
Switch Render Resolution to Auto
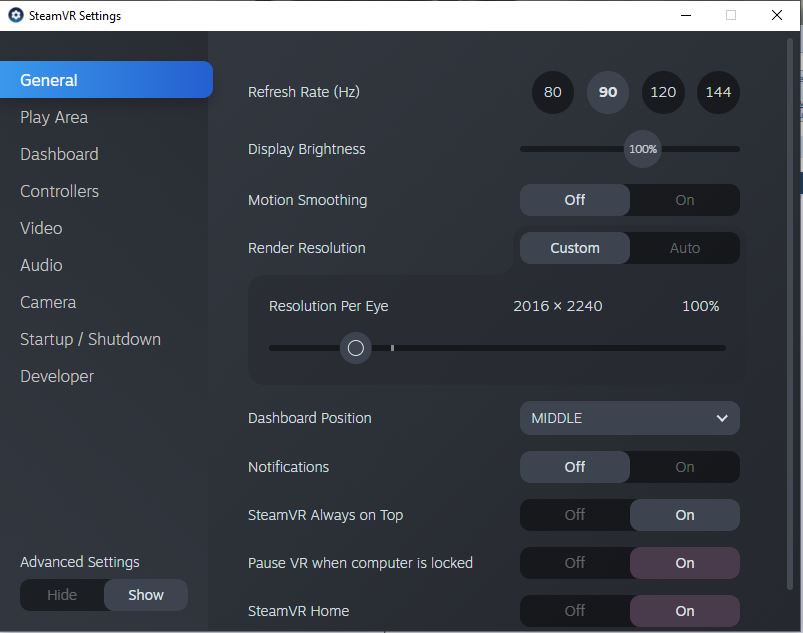pos(685,248)
